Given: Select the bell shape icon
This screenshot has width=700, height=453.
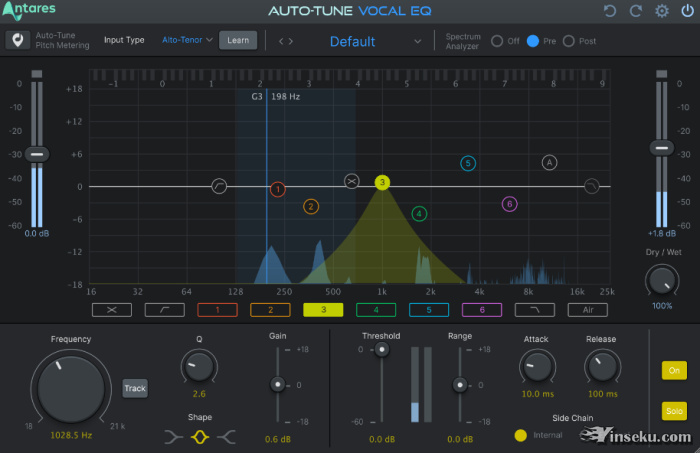Looking at the screenshot, I should pyautogui.click(x=199, y=436).
